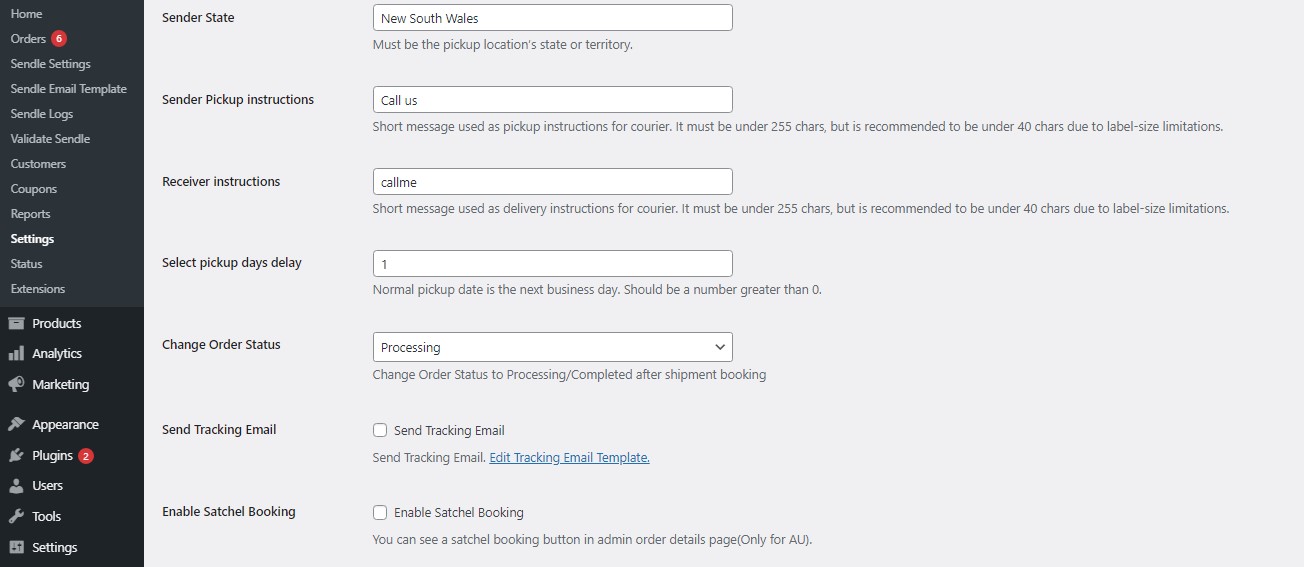Image resolution: width=1304 pixels, height=567 pixels.
Task: Open the Sendle Logs menu entry
Action: pyautogui.click(x=42, y=114)
